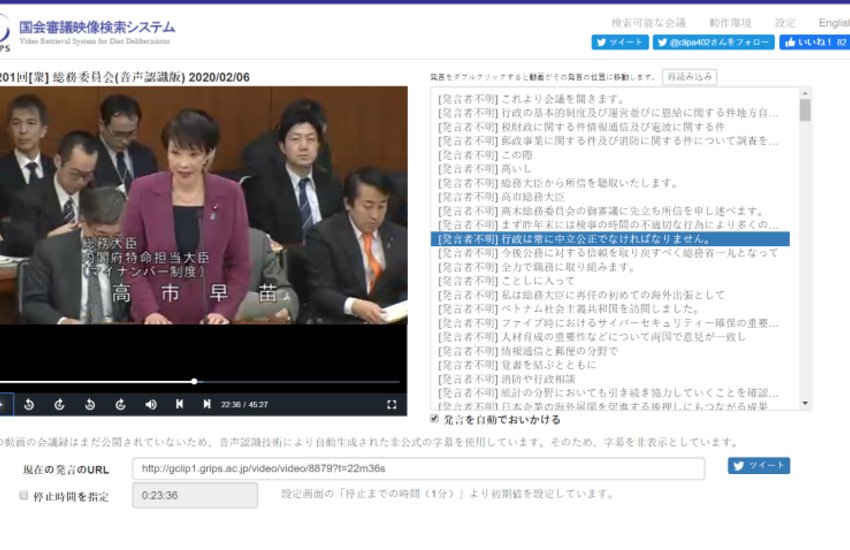Click the forward icon between the two rewind icons
Image resolution: width=850 pixels, height=550 pixels.
pyautogui.click(x=60, y=404)
